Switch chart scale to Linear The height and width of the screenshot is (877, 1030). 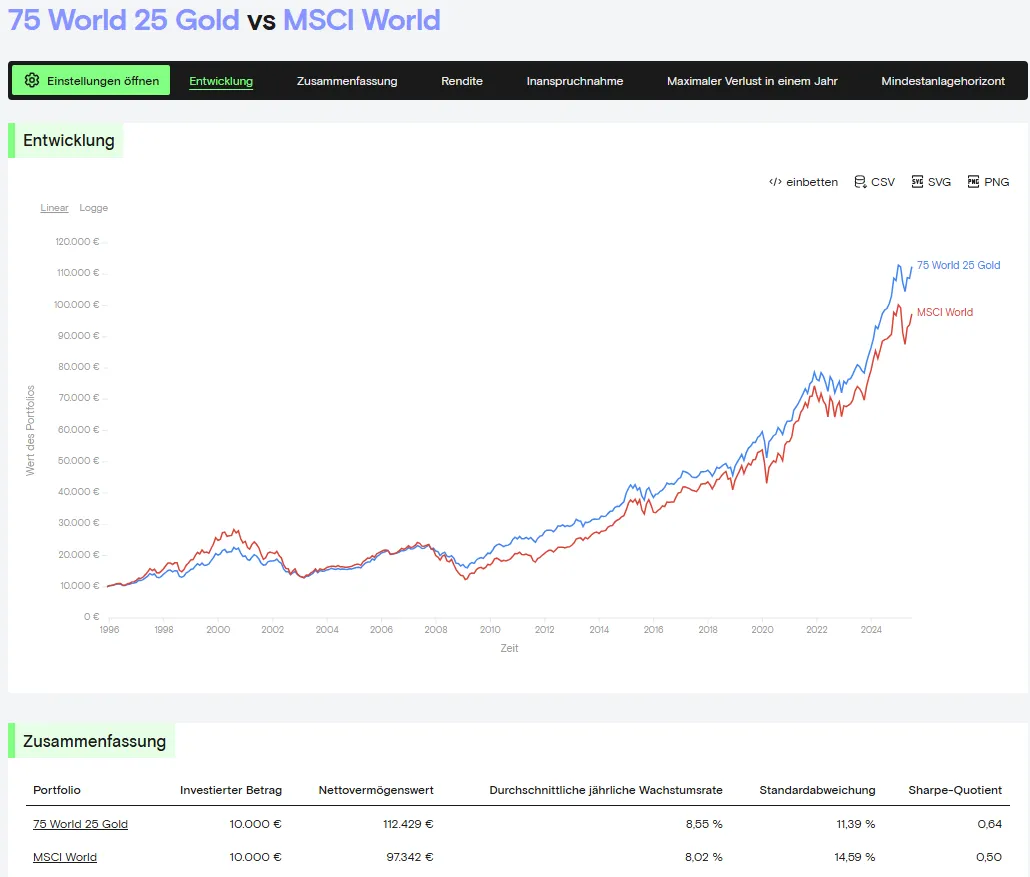pos(54,208)
